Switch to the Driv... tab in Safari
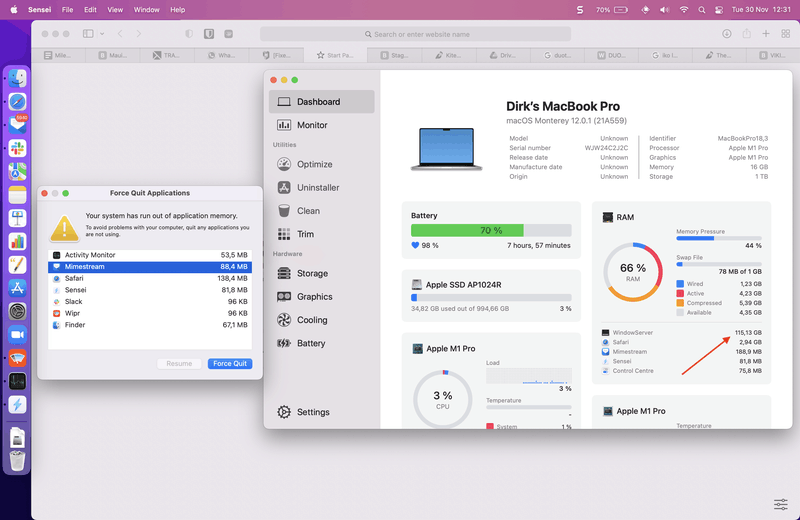Image resolution: width=800 pixels, height=520 pixels. coord(503,55)
